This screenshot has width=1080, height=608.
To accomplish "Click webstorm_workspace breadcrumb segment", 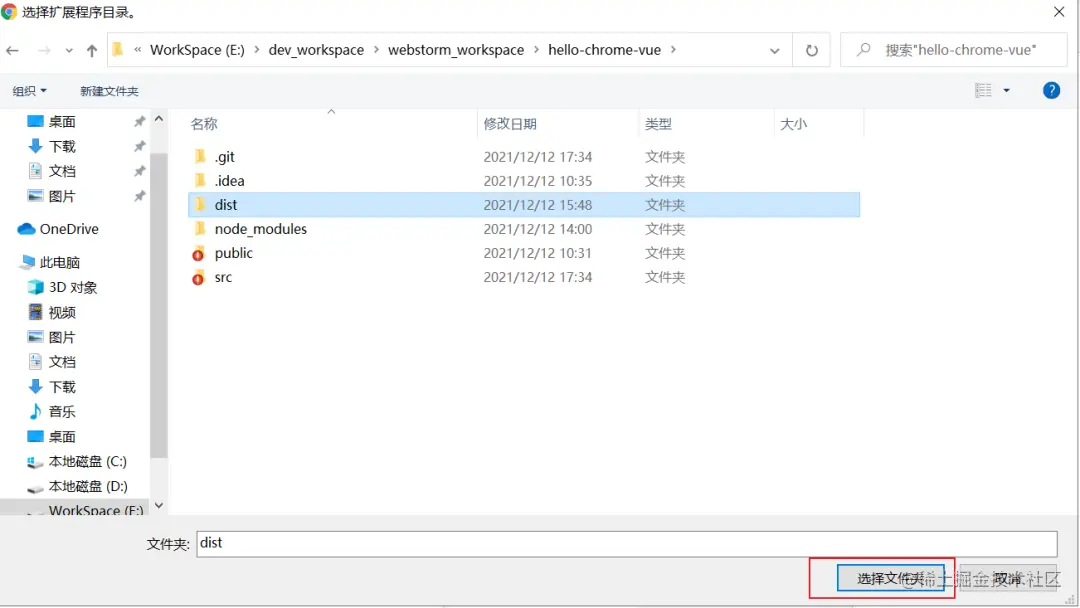I will (456, 50).
